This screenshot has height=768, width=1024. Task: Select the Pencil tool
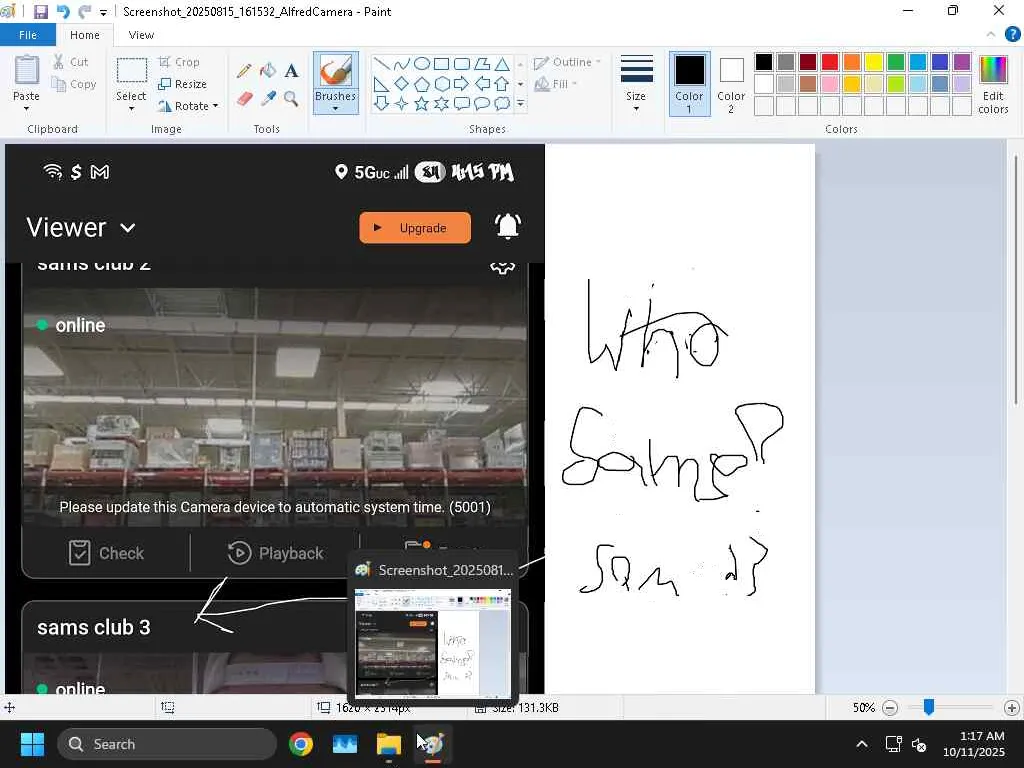(x=244, y=71)
